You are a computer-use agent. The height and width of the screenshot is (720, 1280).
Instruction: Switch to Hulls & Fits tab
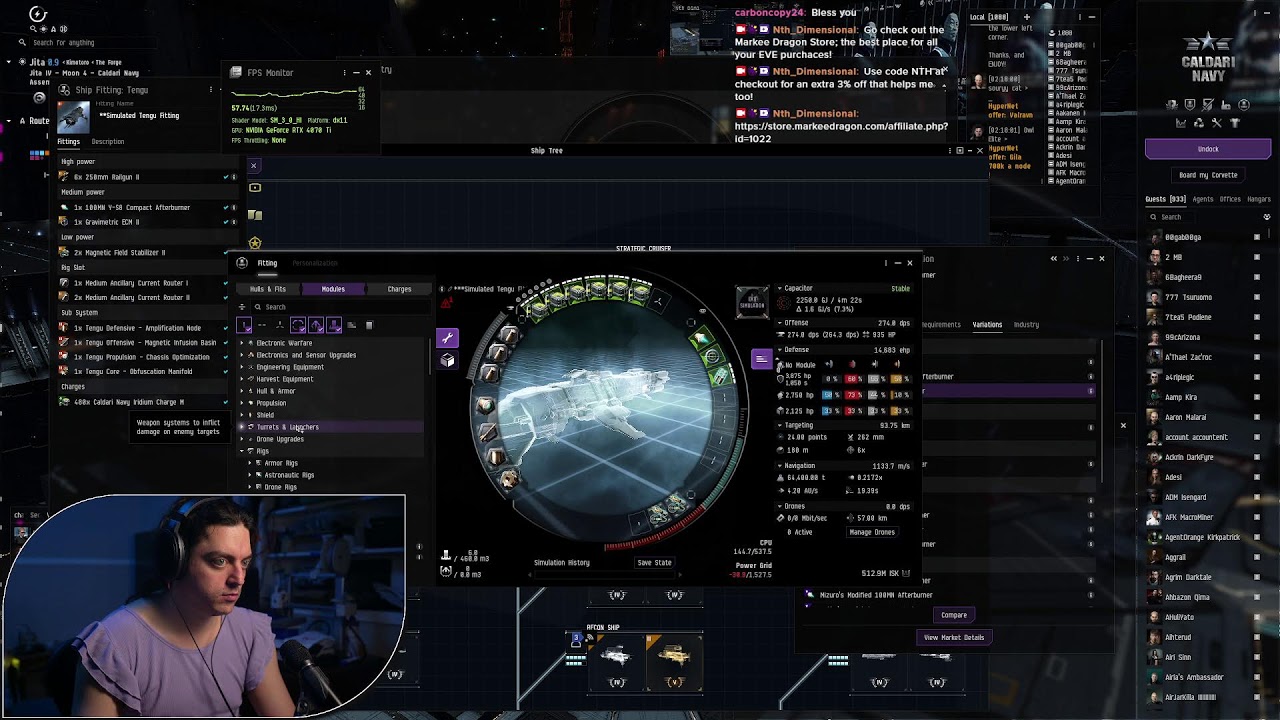pos(267,289)
